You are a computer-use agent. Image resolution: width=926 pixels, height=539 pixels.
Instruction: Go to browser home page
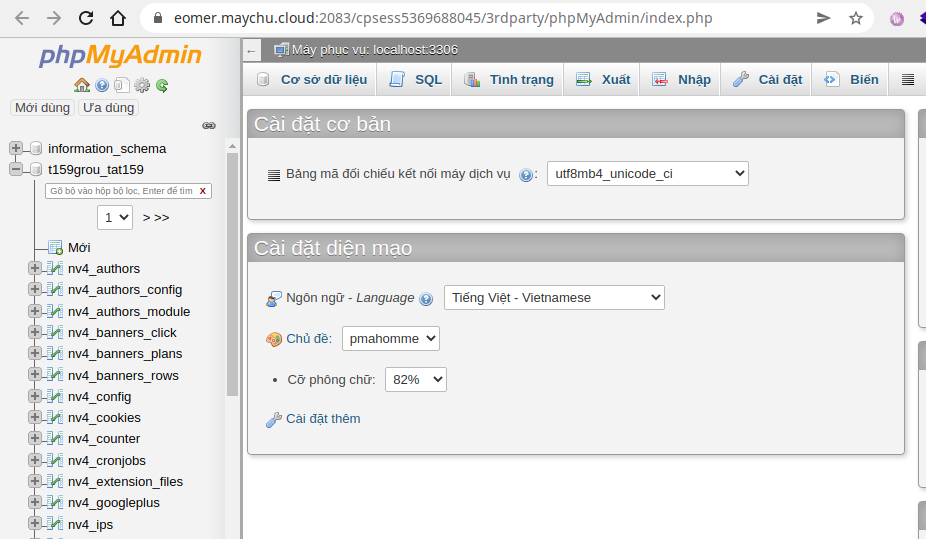click(118, 18)
